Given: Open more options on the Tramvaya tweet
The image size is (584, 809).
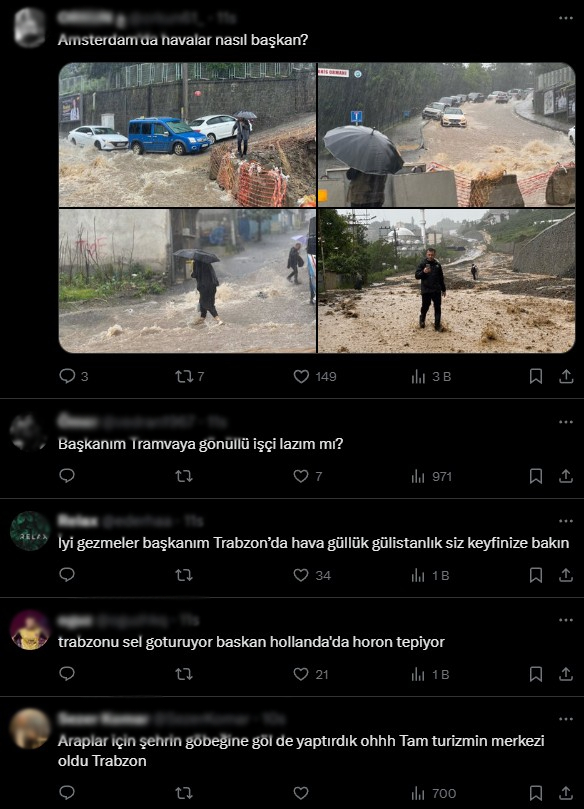Looking at the screenshot, I should tap(566, 422).
